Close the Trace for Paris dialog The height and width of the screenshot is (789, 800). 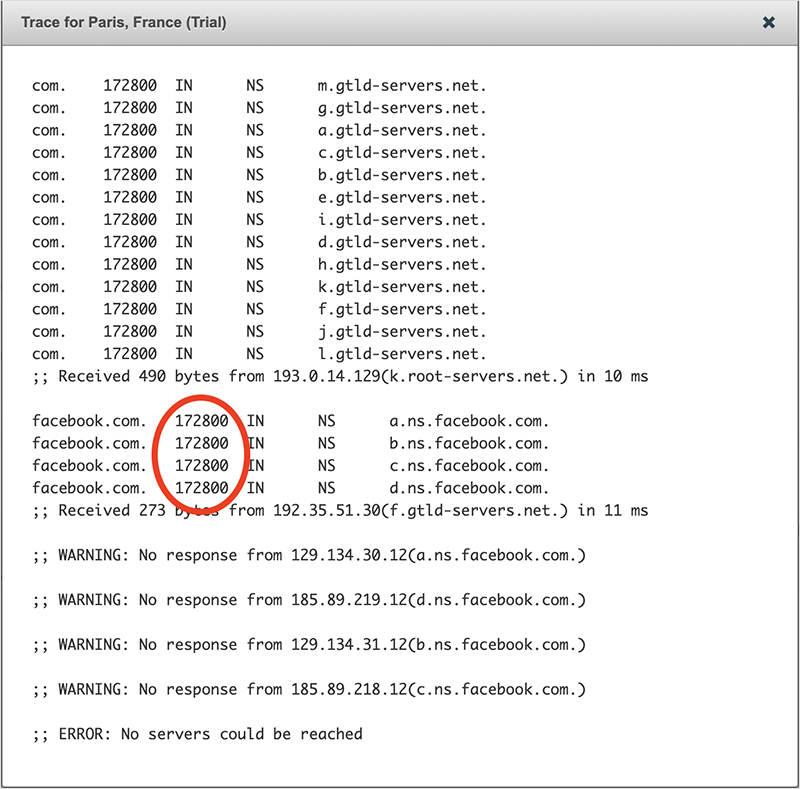coord(768,22)
